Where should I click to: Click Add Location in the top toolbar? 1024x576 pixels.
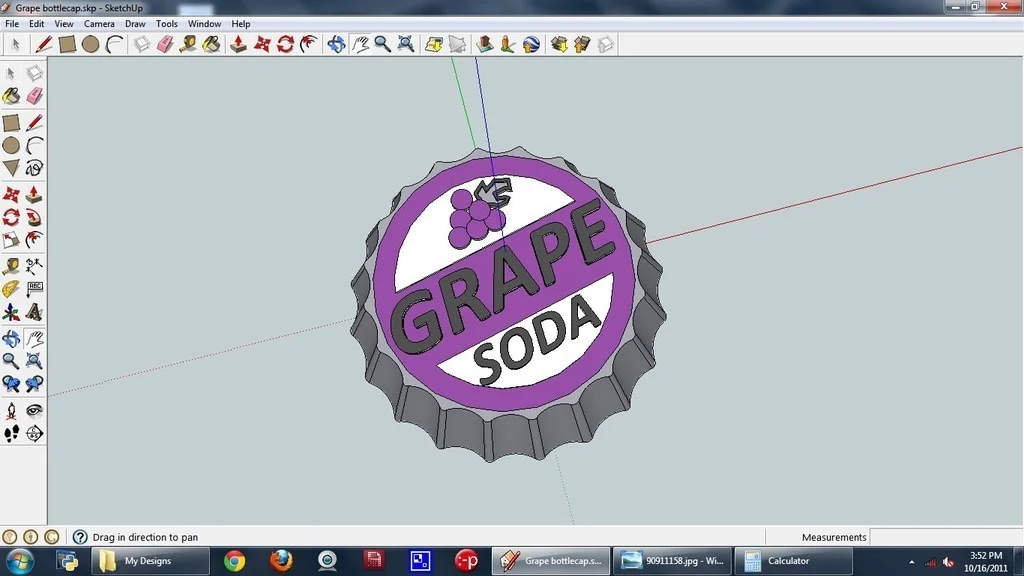434,44
